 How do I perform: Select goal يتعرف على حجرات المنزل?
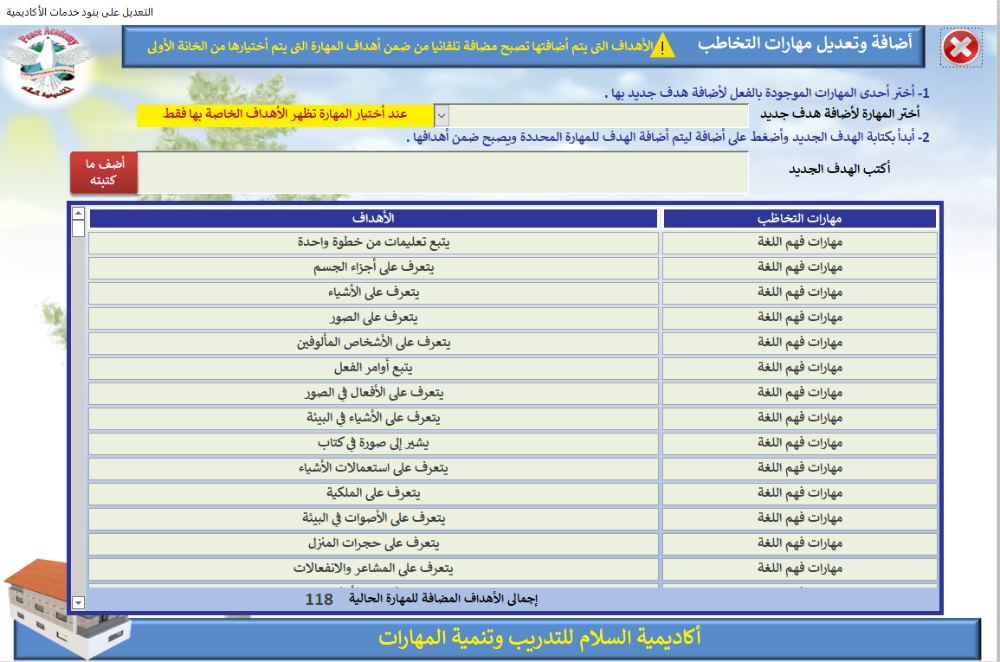click(373, 544)
